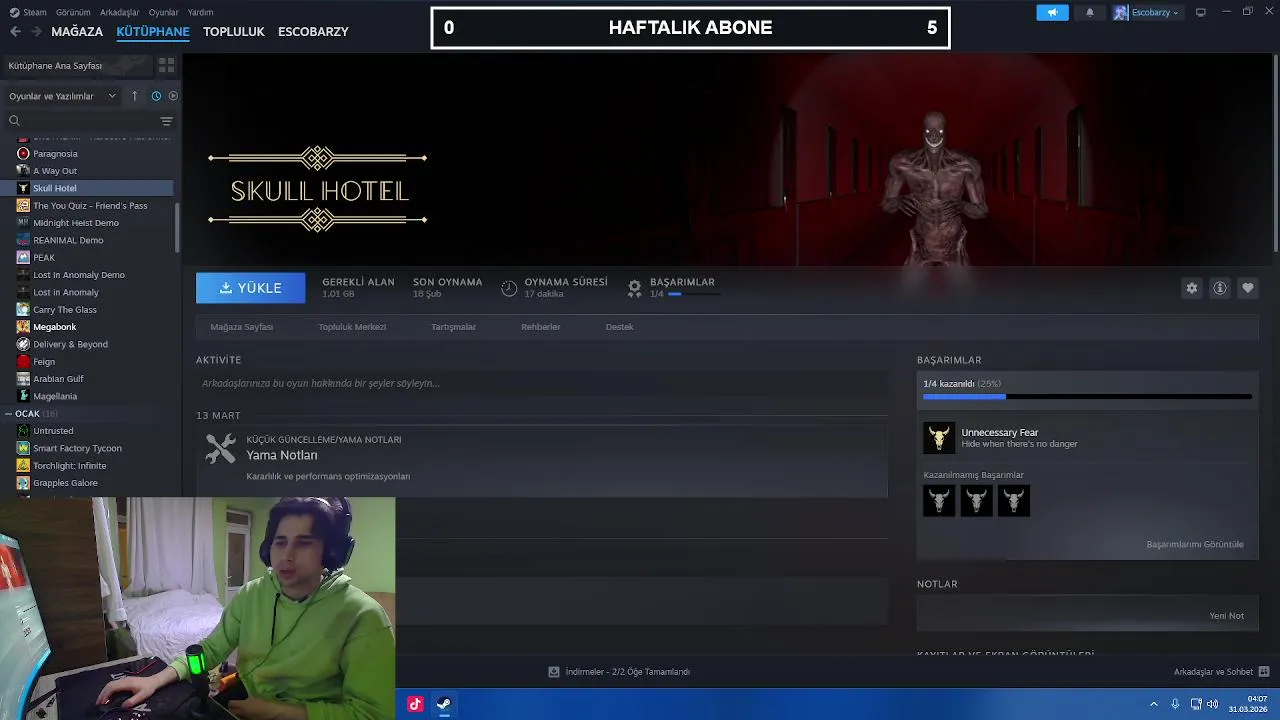
Task: Click the third locked achievement skull icon
Action: coord(1014,501)
